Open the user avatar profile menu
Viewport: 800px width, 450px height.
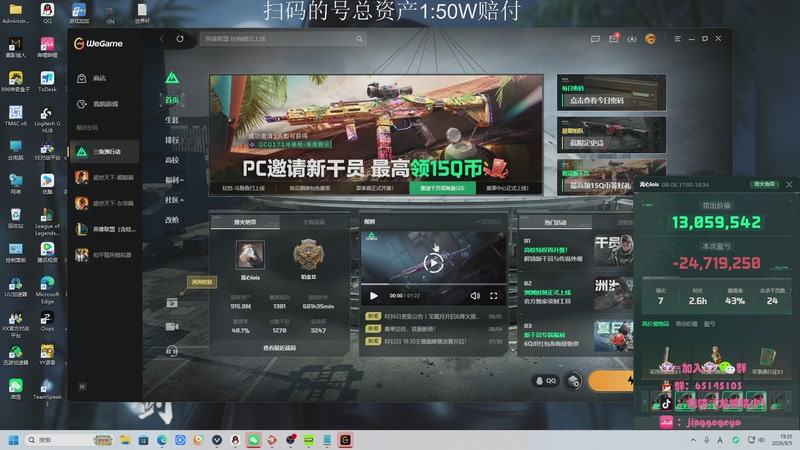(x=650, y=39)
